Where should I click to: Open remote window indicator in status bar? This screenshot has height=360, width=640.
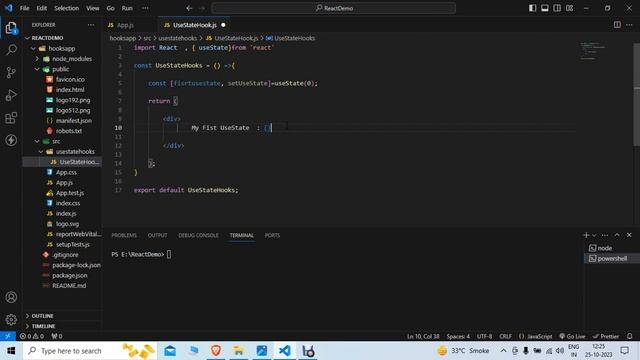coord(8,336)
